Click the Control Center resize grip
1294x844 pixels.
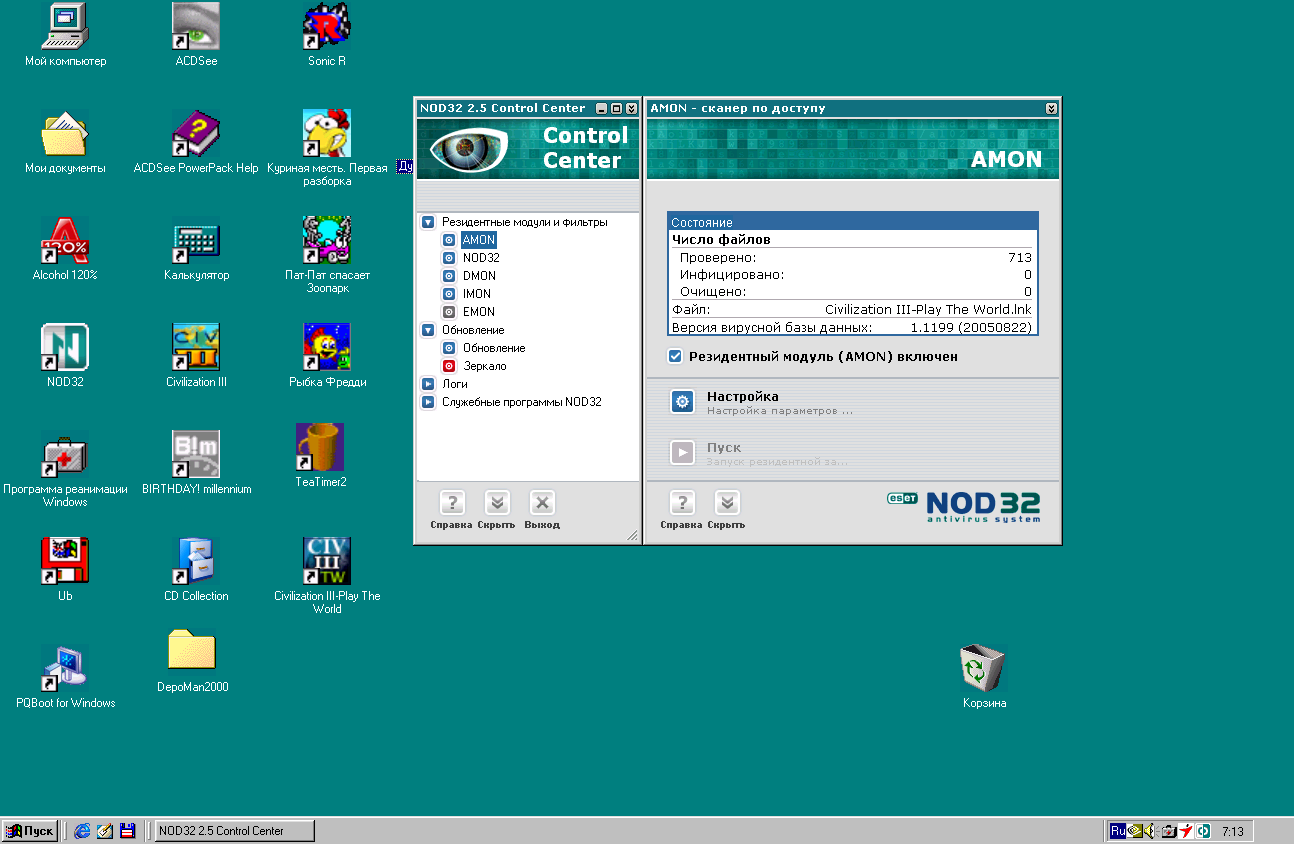(x=632, y=536)
